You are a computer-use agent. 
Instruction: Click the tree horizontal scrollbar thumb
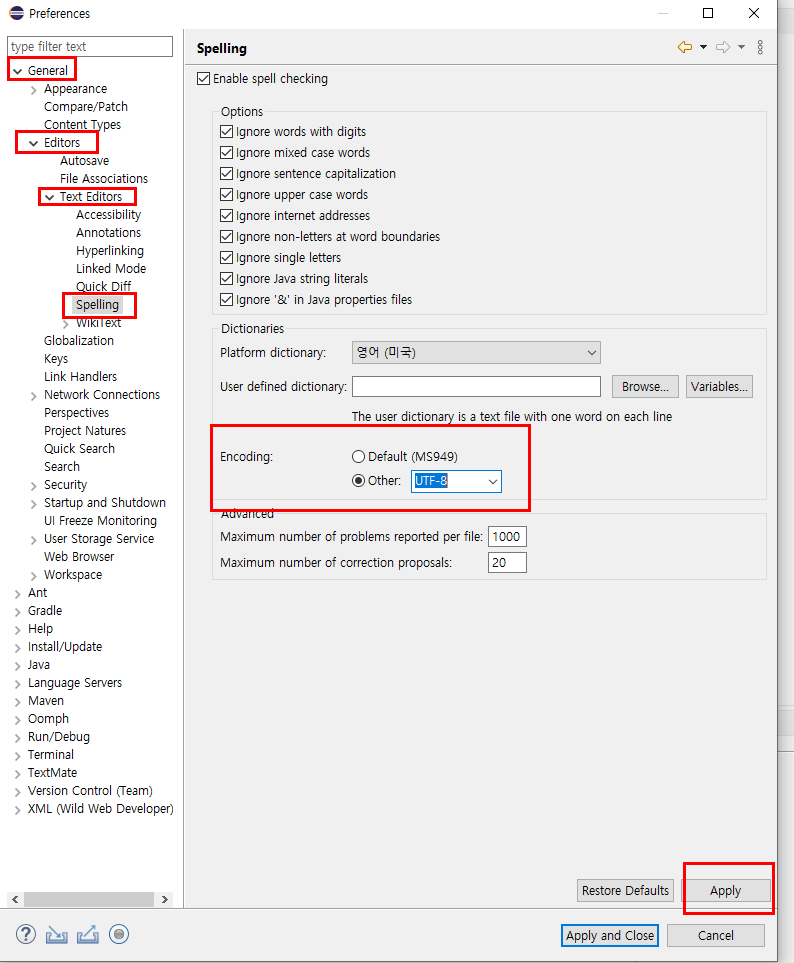(x=88, y=899)
